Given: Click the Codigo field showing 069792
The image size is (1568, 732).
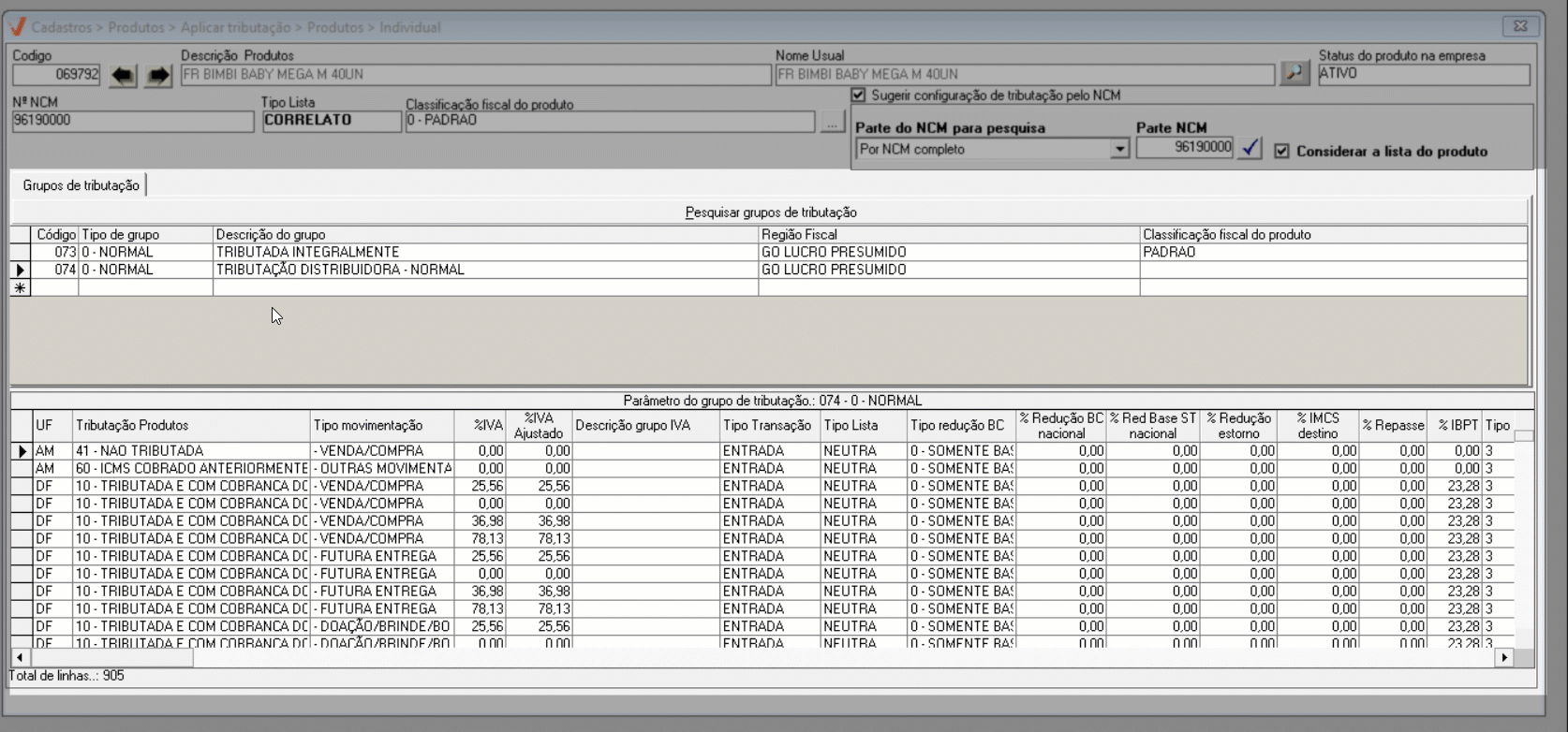Looking at the screenshot, I should point(56,75).
